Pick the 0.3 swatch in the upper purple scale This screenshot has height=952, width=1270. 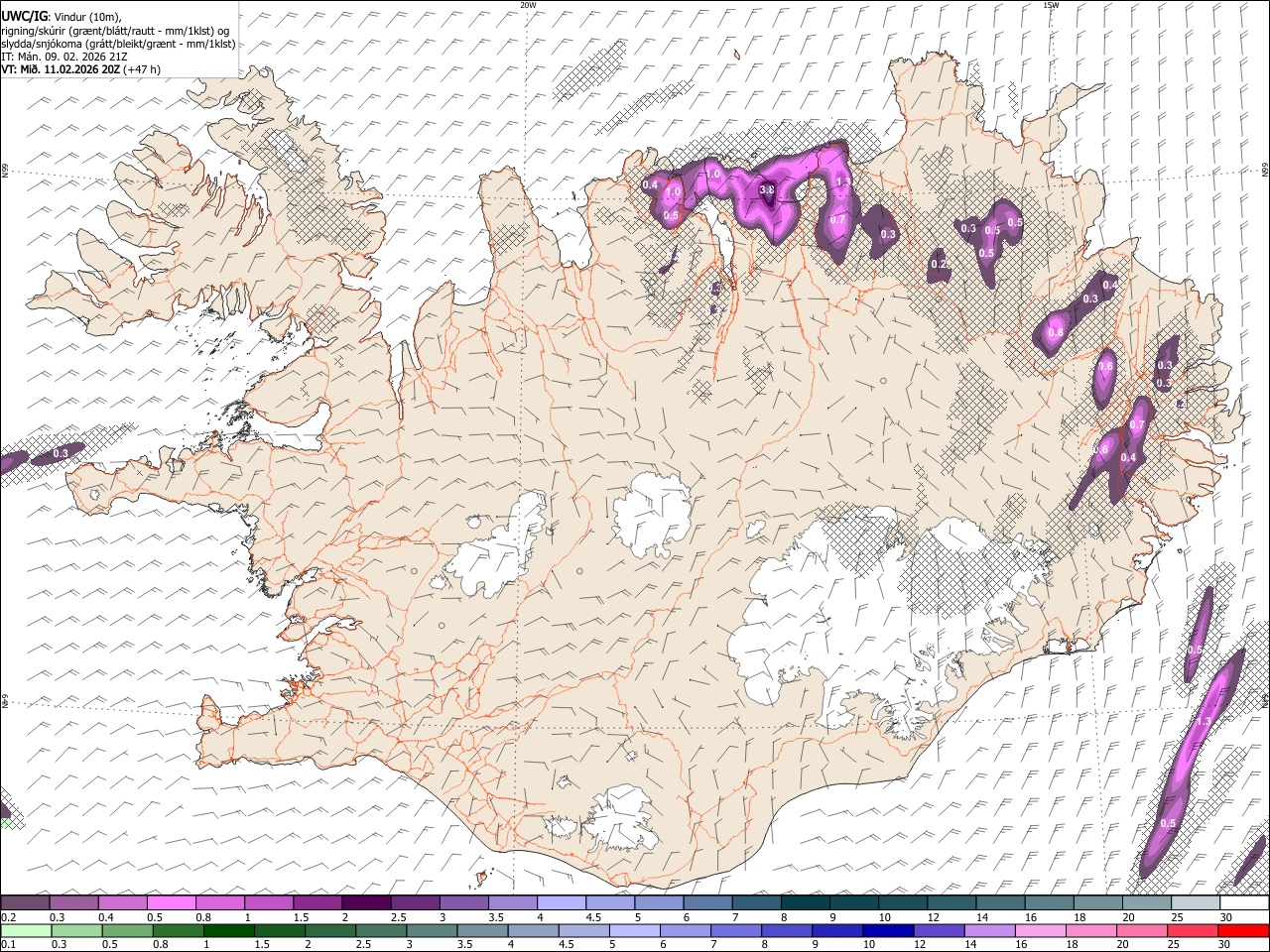tap(73, 902)
